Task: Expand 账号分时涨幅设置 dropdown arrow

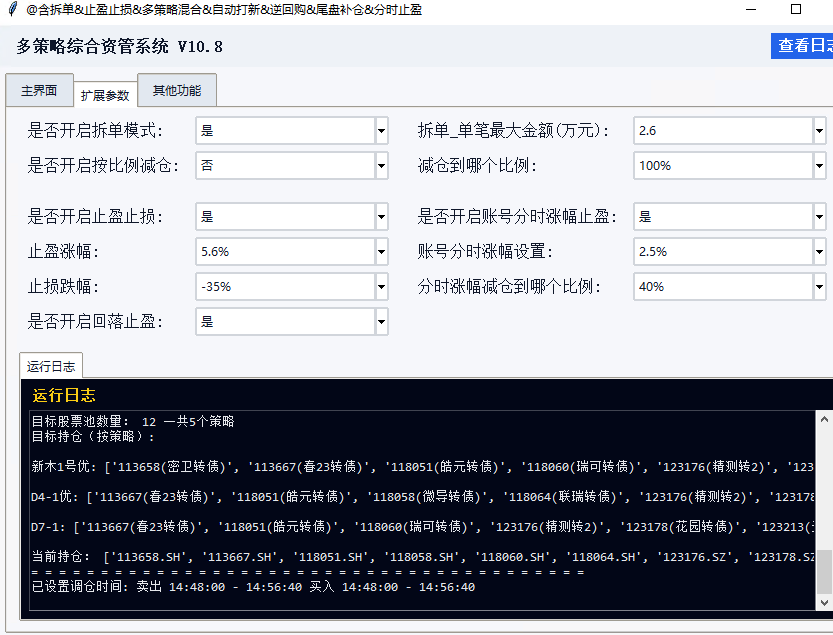Action: pos(819,252)
